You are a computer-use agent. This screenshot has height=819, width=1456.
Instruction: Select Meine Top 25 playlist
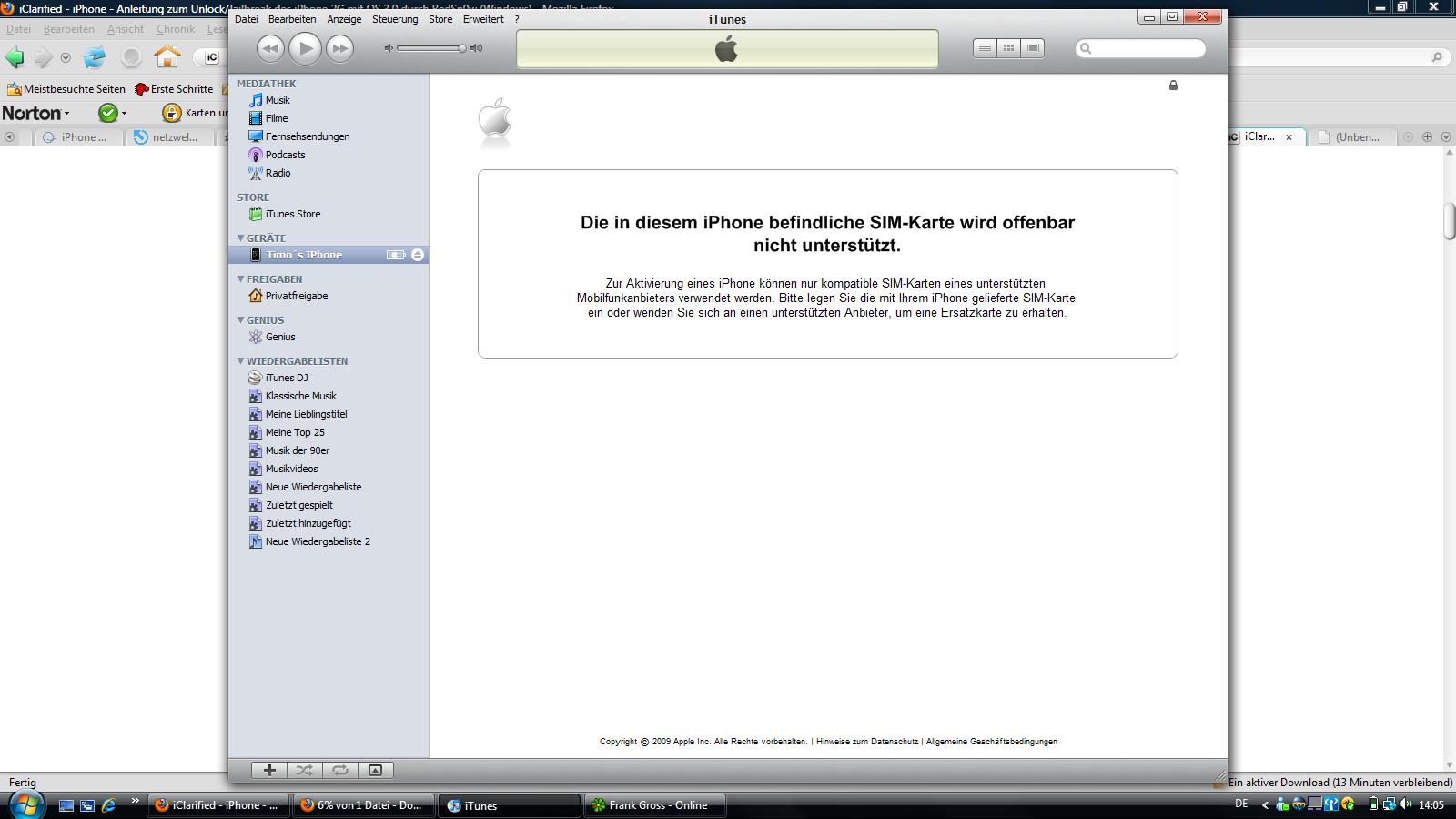click(x=294, y=432)
